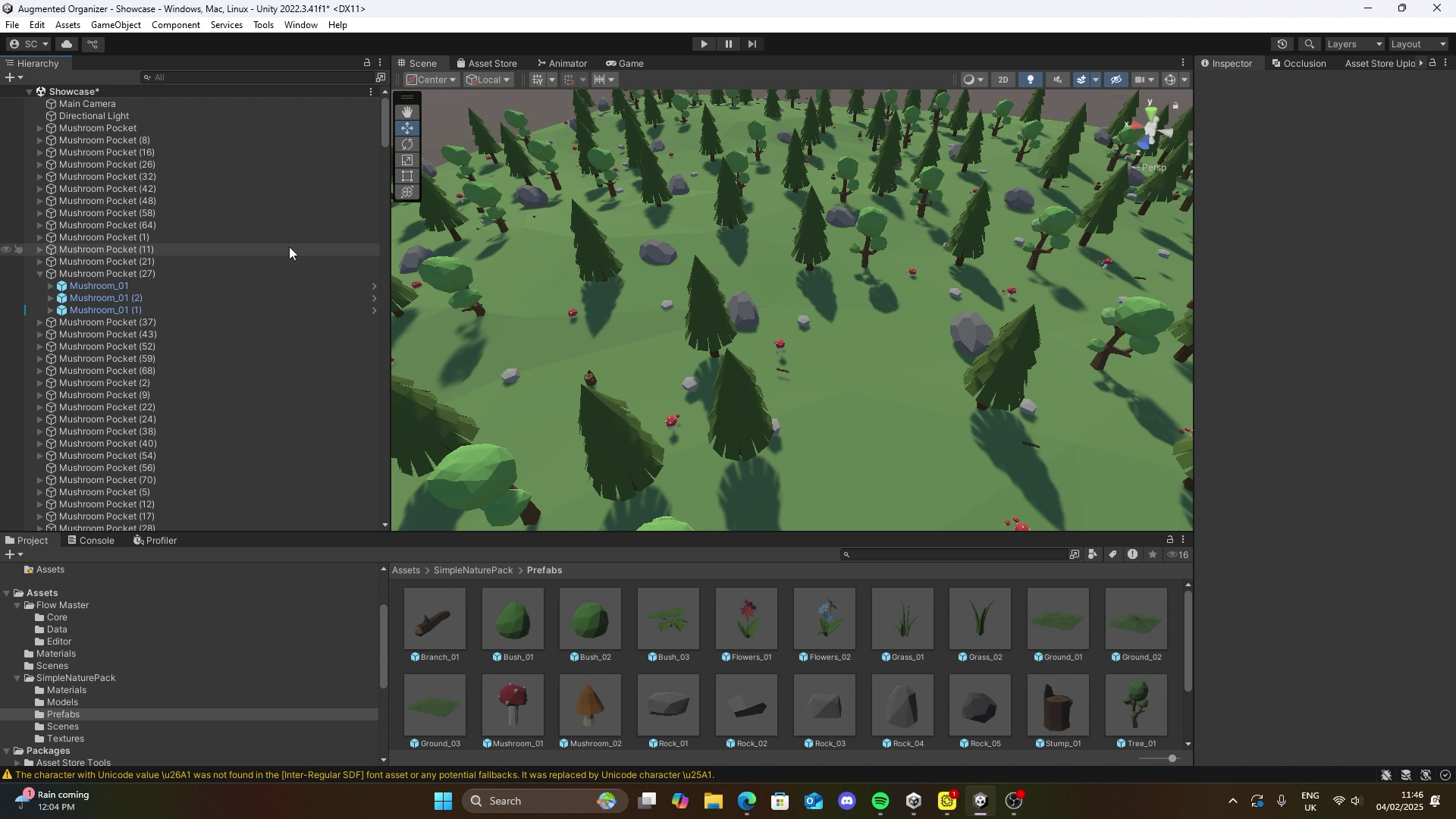Open prefab Mushroom_01 (2) arrow
Screen dimensions: 1456x819
(374, 298)
